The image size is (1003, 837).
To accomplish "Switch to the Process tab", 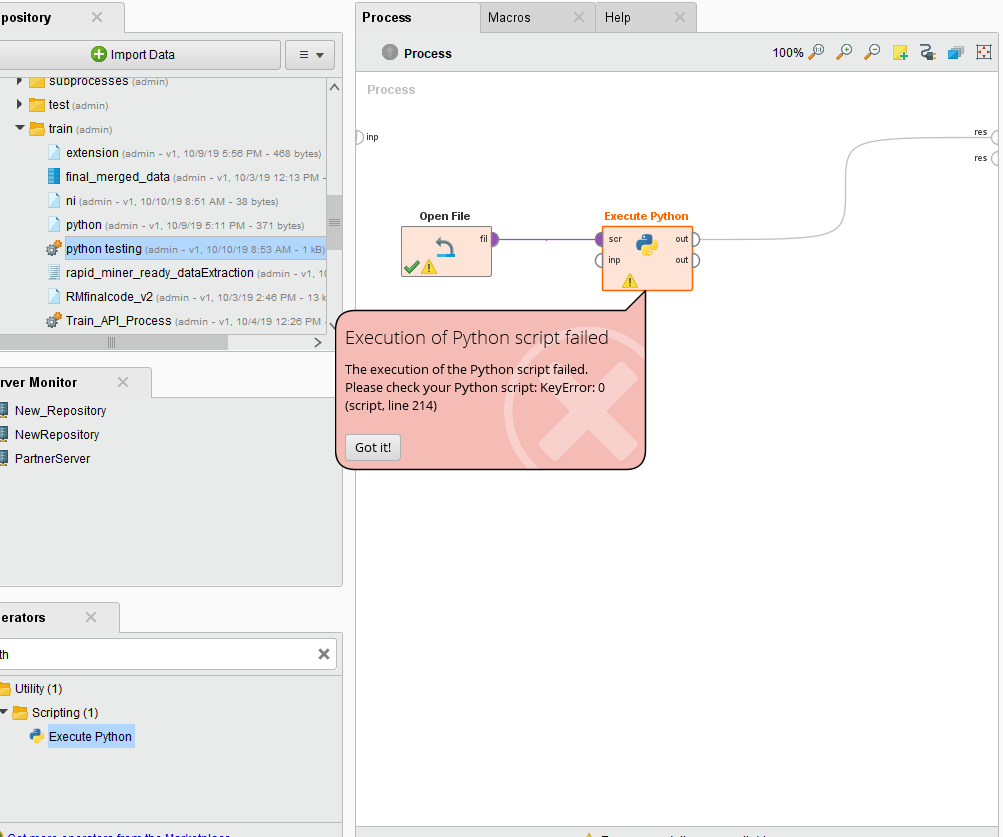I will point(386,17).
